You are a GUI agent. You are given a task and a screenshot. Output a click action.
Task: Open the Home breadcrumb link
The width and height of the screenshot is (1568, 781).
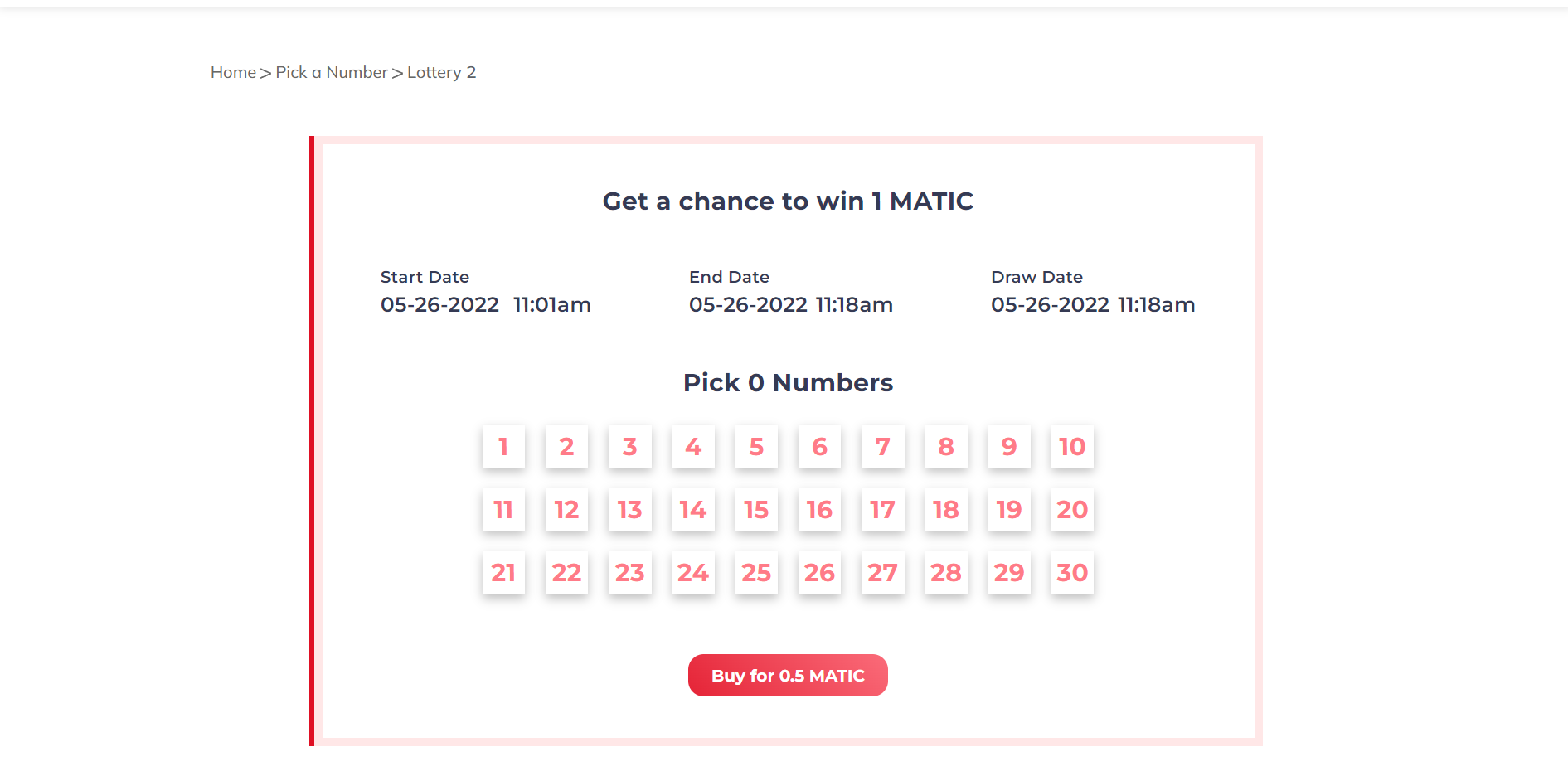coord(232,72)
